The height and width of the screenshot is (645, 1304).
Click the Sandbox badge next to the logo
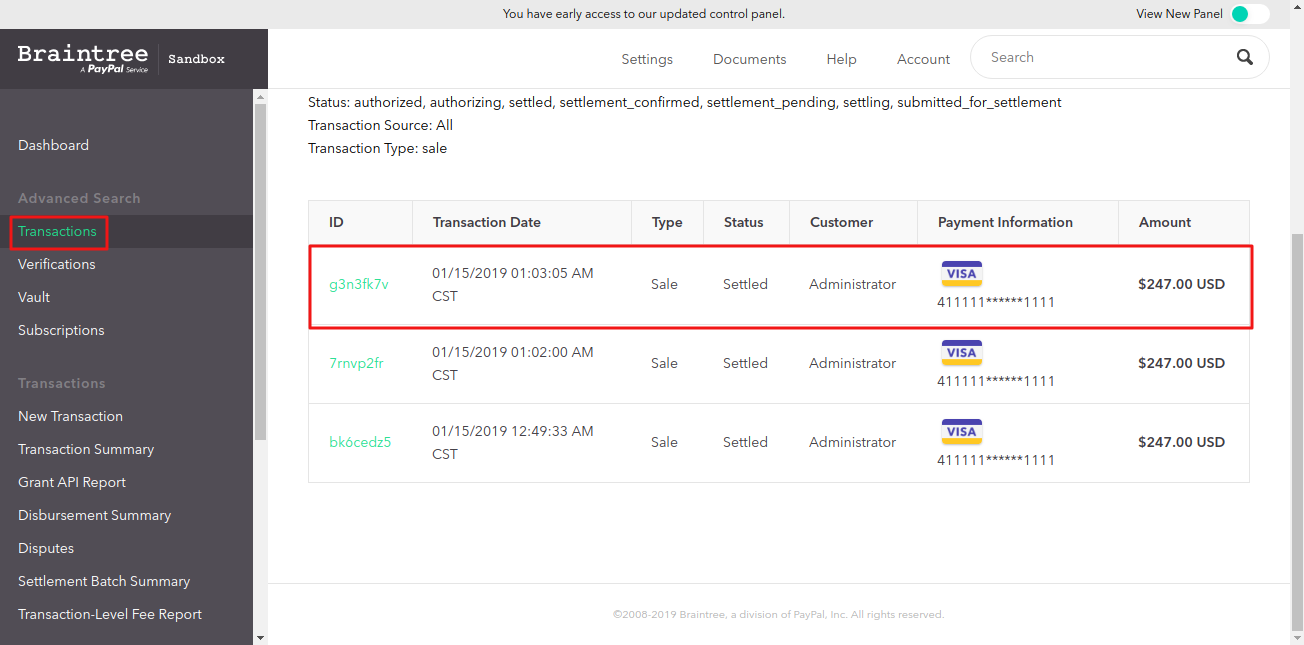195,58
